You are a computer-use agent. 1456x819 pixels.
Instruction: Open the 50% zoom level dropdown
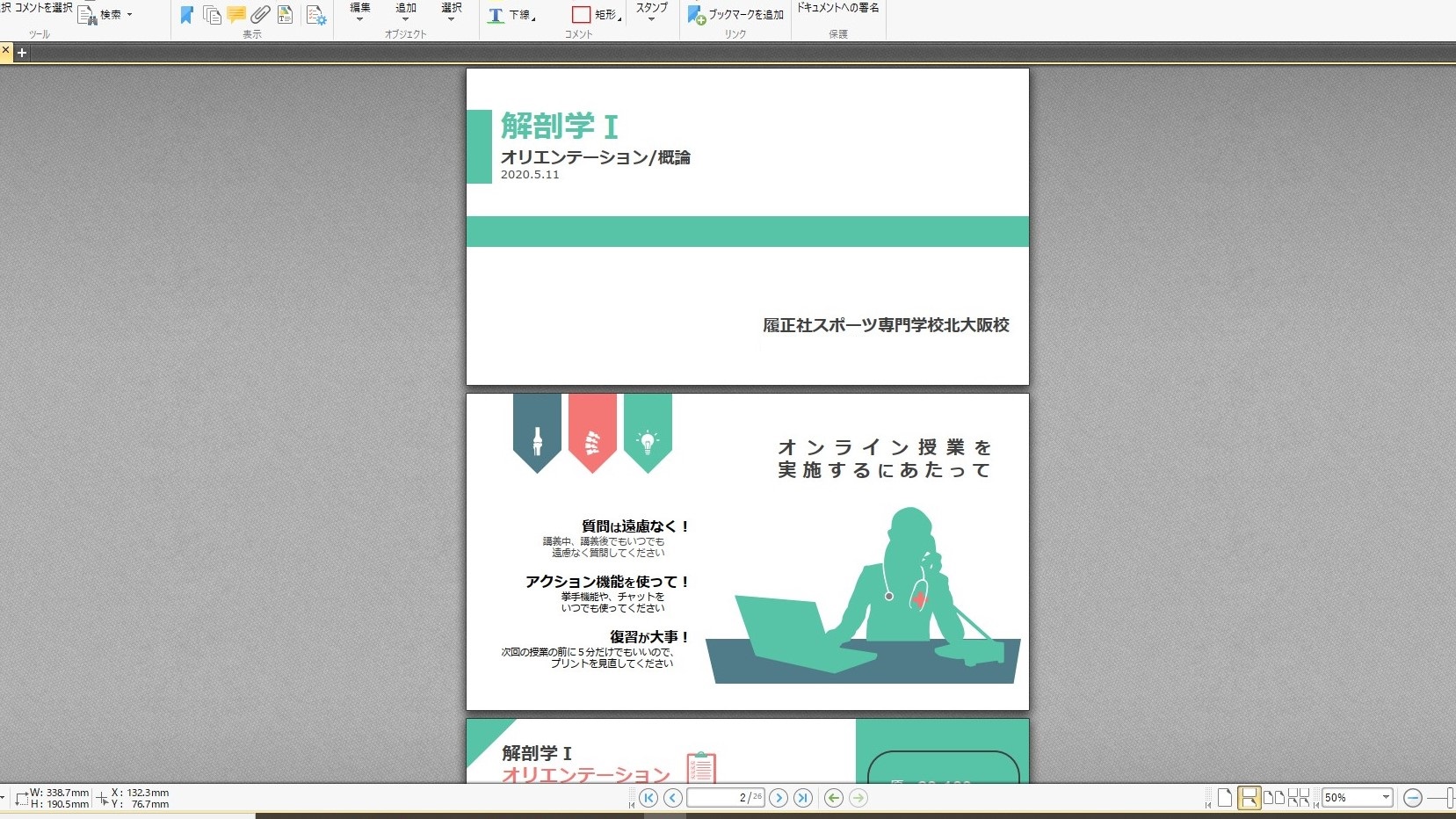(x=1386, y=798)
